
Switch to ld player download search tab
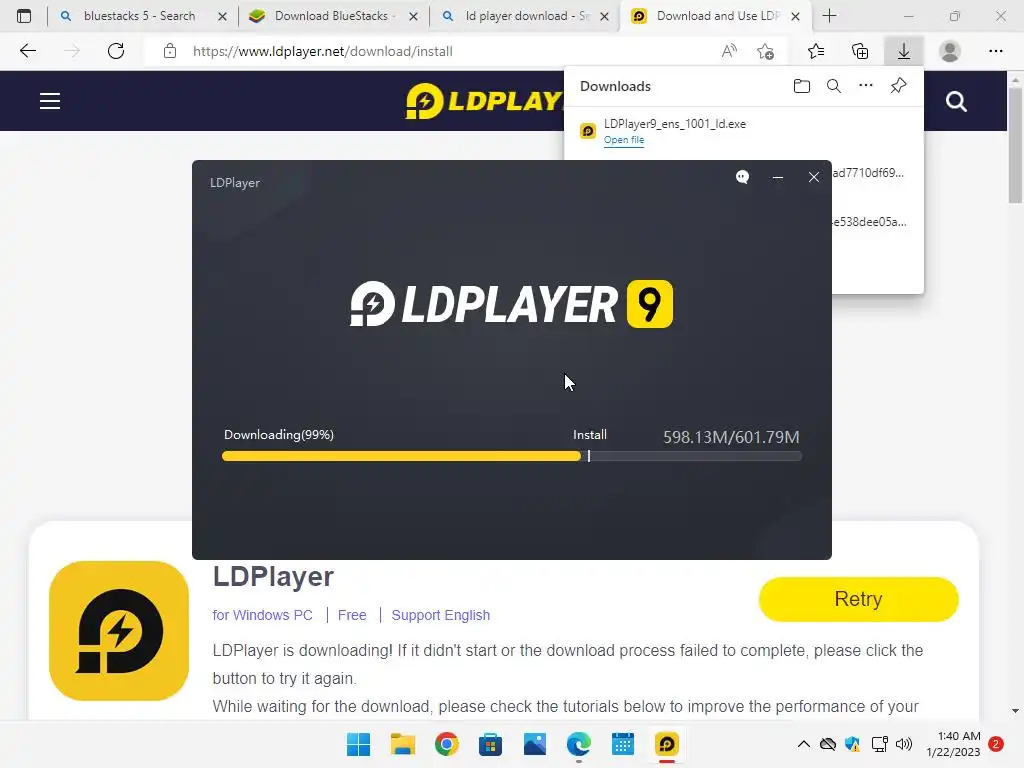(x=527, y=16)
